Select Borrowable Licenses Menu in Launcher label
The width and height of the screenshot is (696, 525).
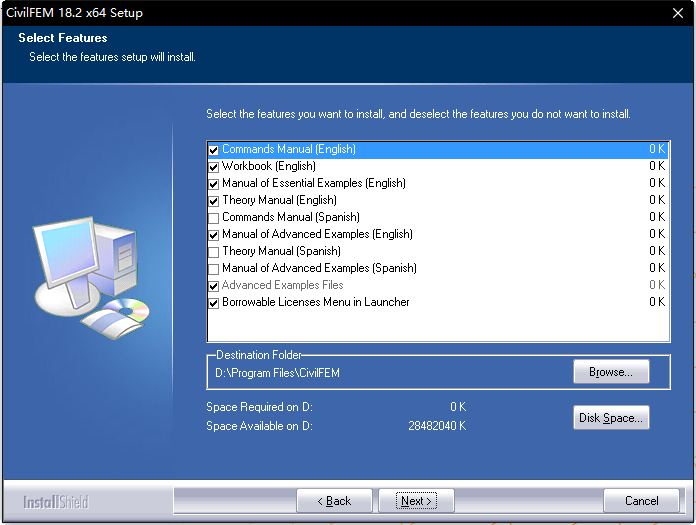[x=316, y=302]
